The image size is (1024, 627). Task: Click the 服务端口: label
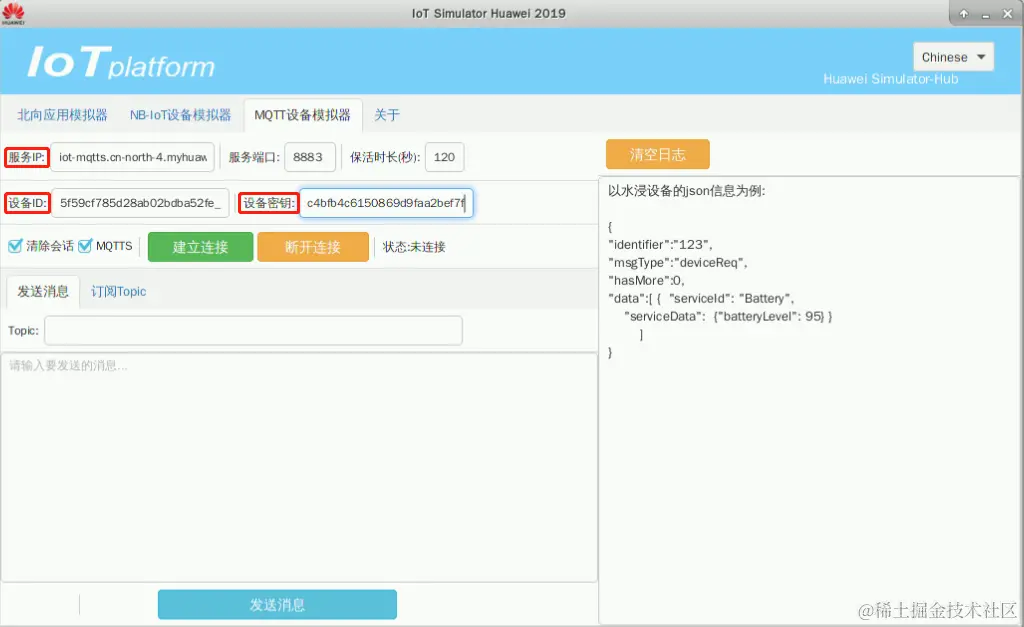254,157
